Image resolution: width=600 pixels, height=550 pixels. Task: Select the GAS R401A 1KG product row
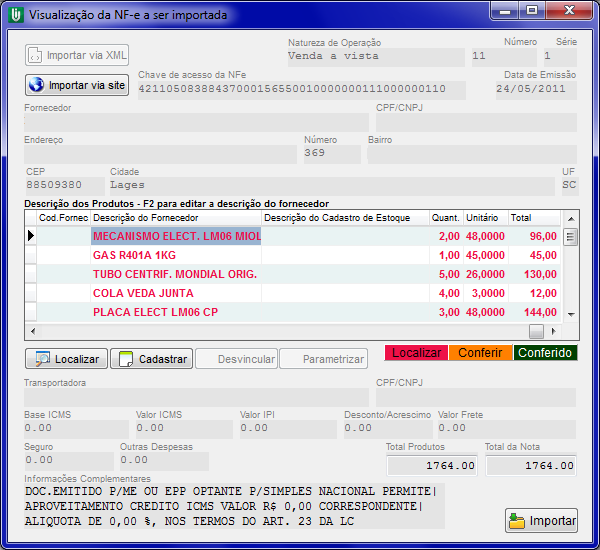pyautogui.click(x=175, y=255)
